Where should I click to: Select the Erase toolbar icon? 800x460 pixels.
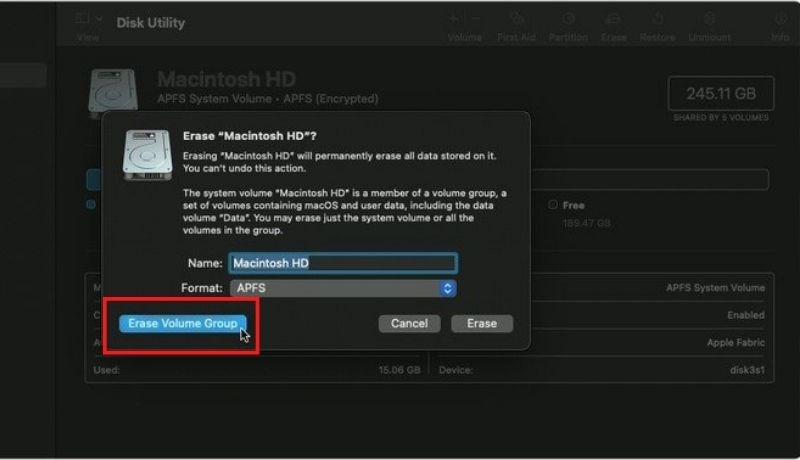tap(613, 19)
